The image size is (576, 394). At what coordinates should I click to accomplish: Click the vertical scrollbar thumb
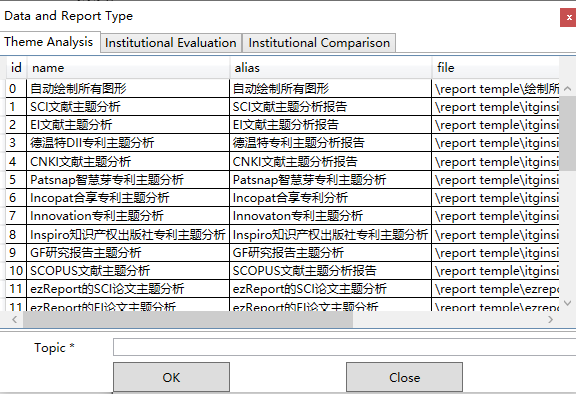coord(568,134)
